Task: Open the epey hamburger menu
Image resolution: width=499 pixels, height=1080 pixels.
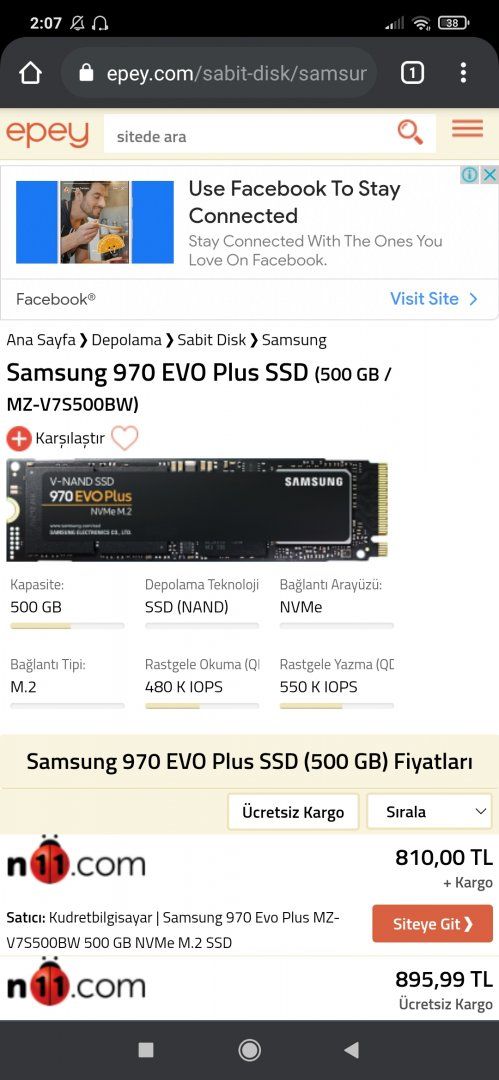Action: click(467, 129)
